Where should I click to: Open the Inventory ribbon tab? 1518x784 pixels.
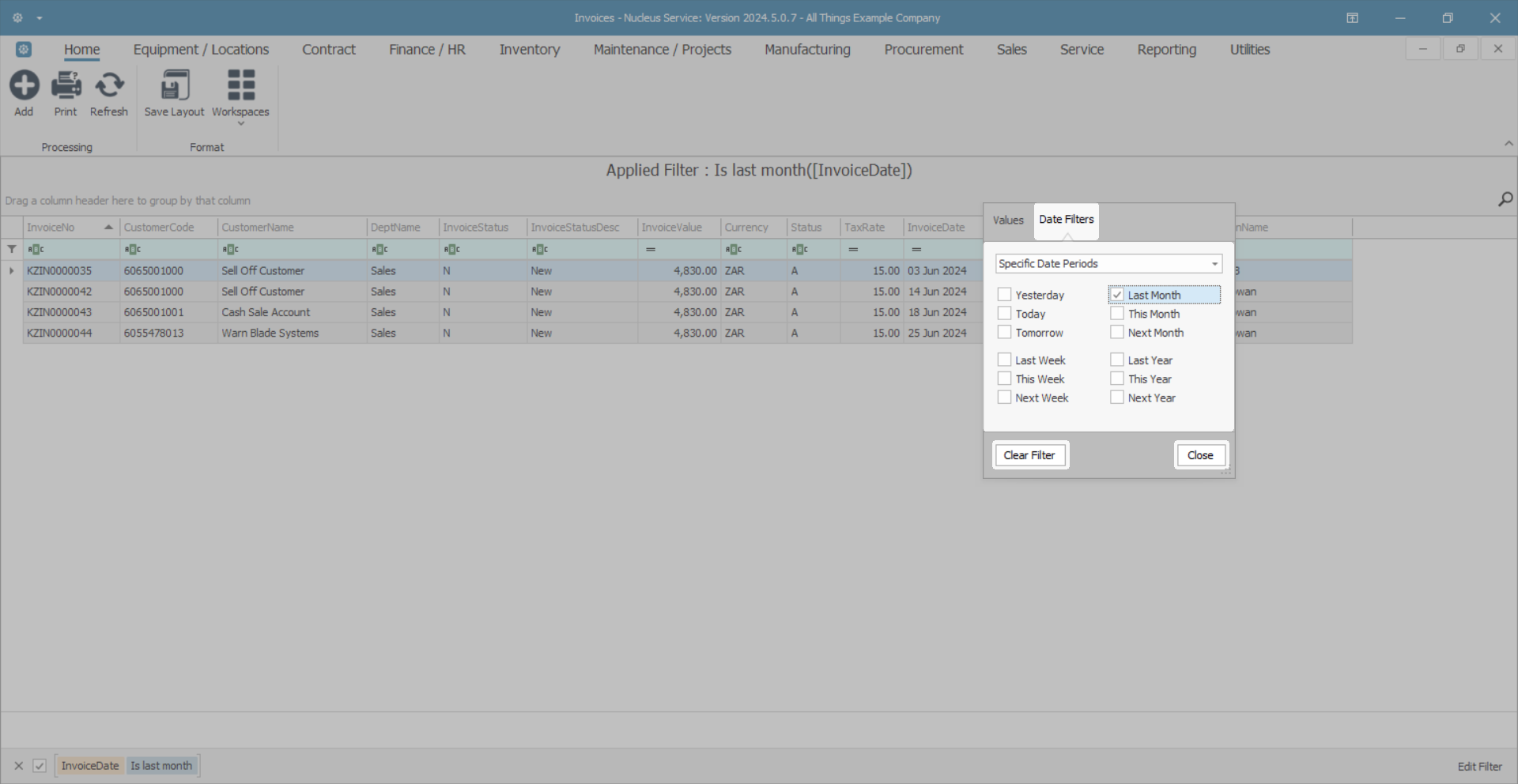coord(530,50)
